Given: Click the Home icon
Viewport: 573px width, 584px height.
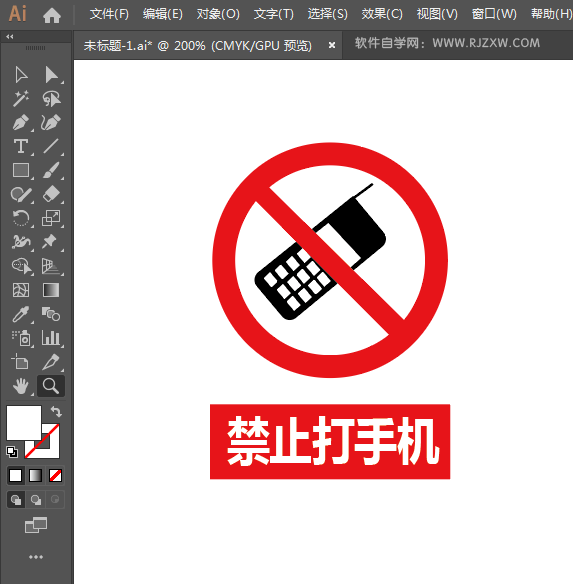Looking at the screenshot, I should (52, 16).
